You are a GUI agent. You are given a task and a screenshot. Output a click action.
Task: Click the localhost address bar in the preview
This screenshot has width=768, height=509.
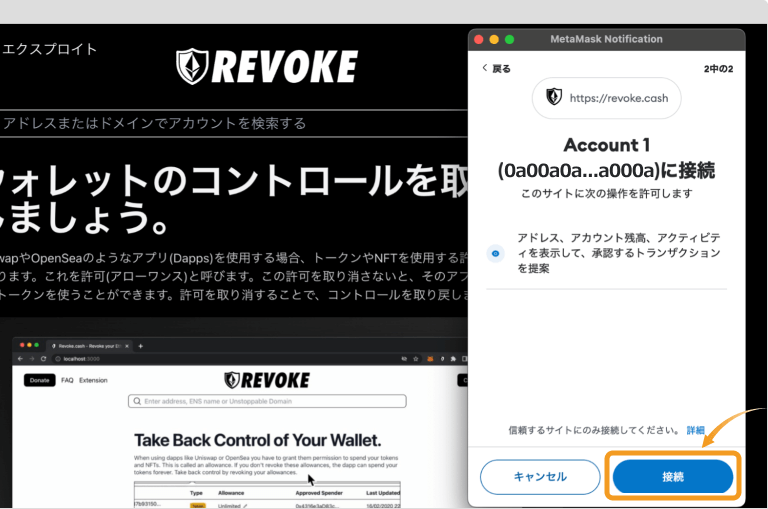coord(225,359)
